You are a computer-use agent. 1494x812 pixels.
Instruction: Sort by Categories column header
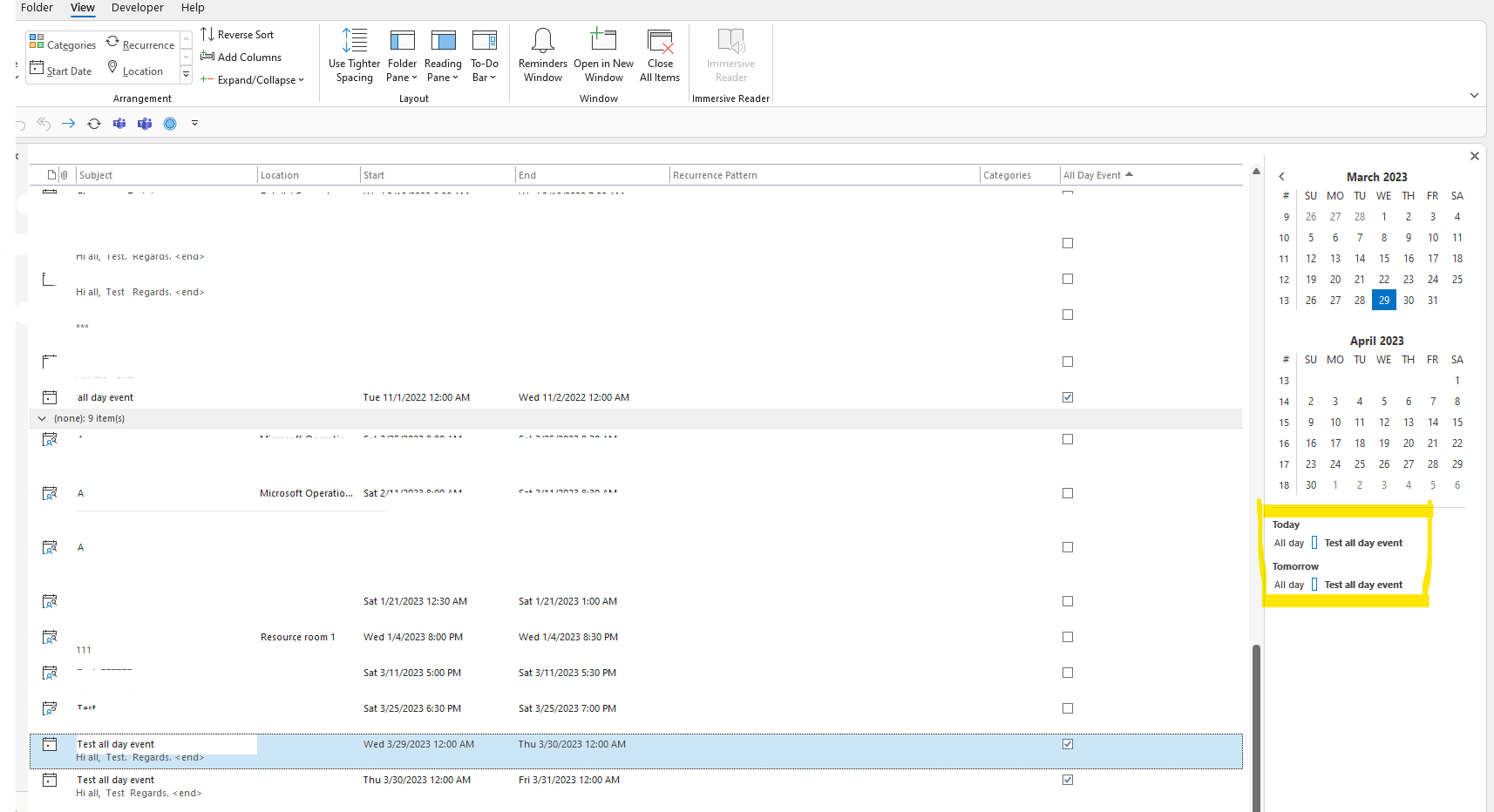click(1020, 175)
